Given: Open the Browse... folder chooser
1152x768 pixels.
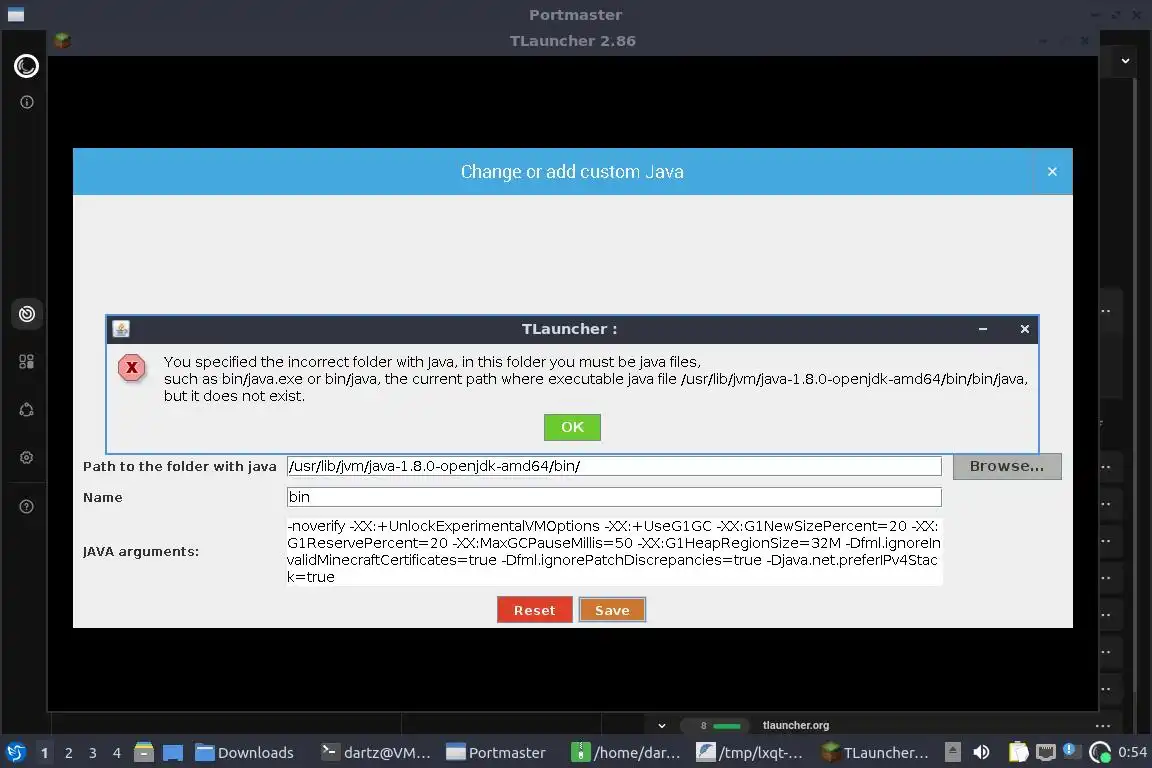Looking at the screenshot, I should tap(1007, 466).
